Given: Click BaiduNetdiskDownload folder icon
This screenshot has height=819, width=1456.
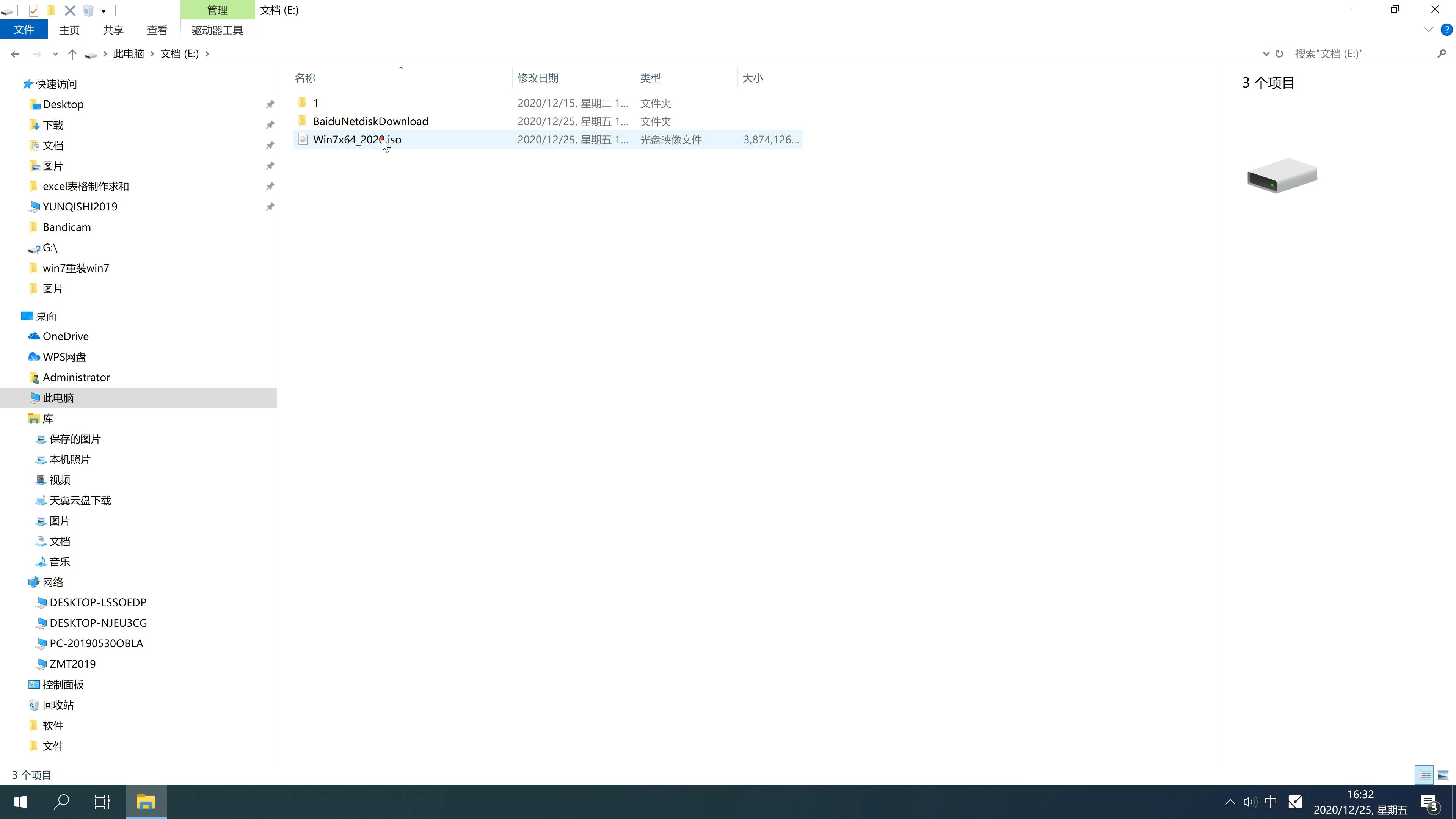Looking at the screenshot, I should pos(302,121).
